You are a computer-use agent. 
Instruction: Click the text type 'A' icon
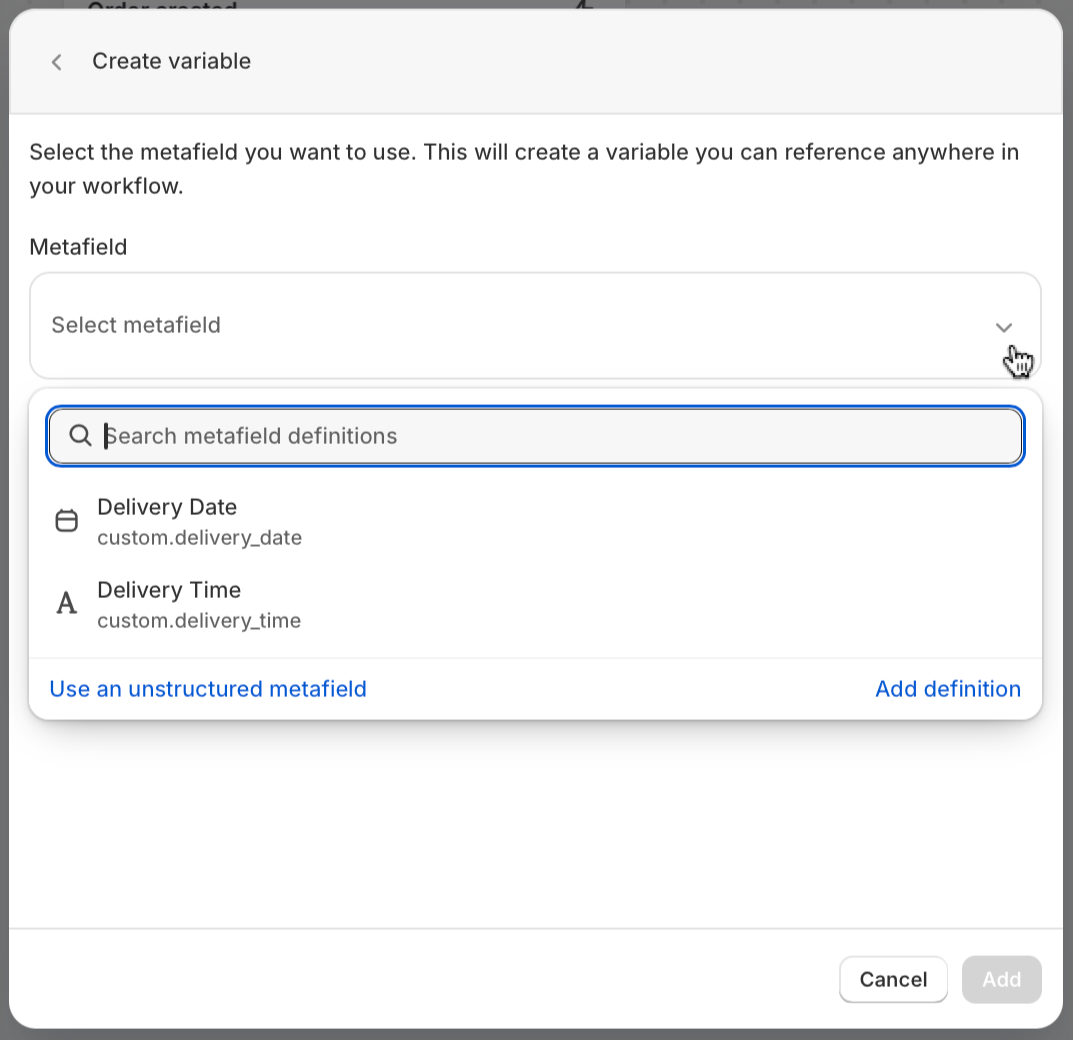[66, 603]
